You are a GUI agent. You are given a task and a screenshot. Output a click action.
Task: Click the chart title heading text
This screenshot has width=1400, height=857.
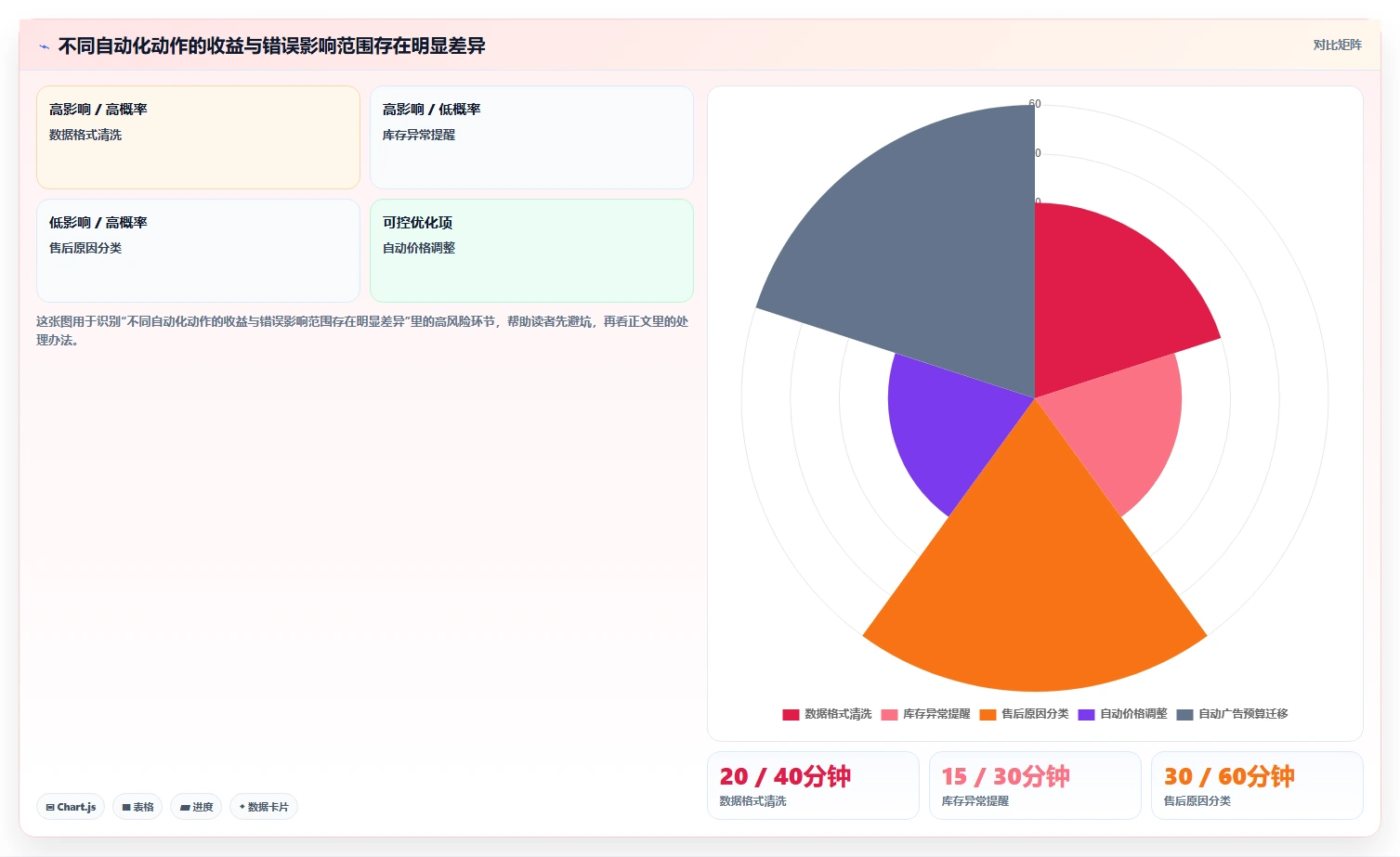pyautogui.click(x=271, y=45)
